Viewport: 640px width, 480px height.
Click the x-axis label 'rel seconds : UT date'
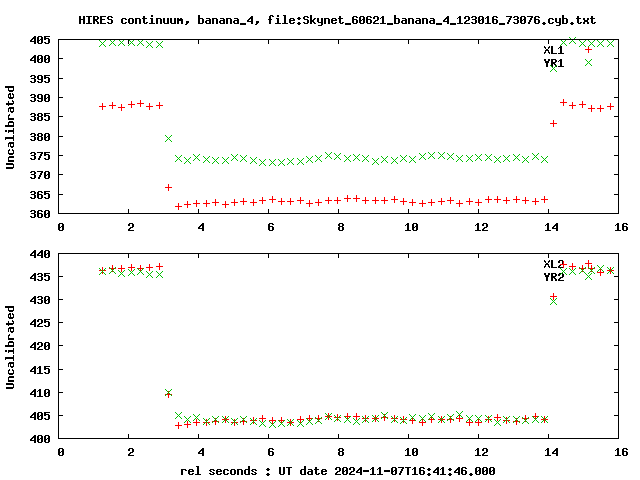pyautogui.click(x=253, y=471)
